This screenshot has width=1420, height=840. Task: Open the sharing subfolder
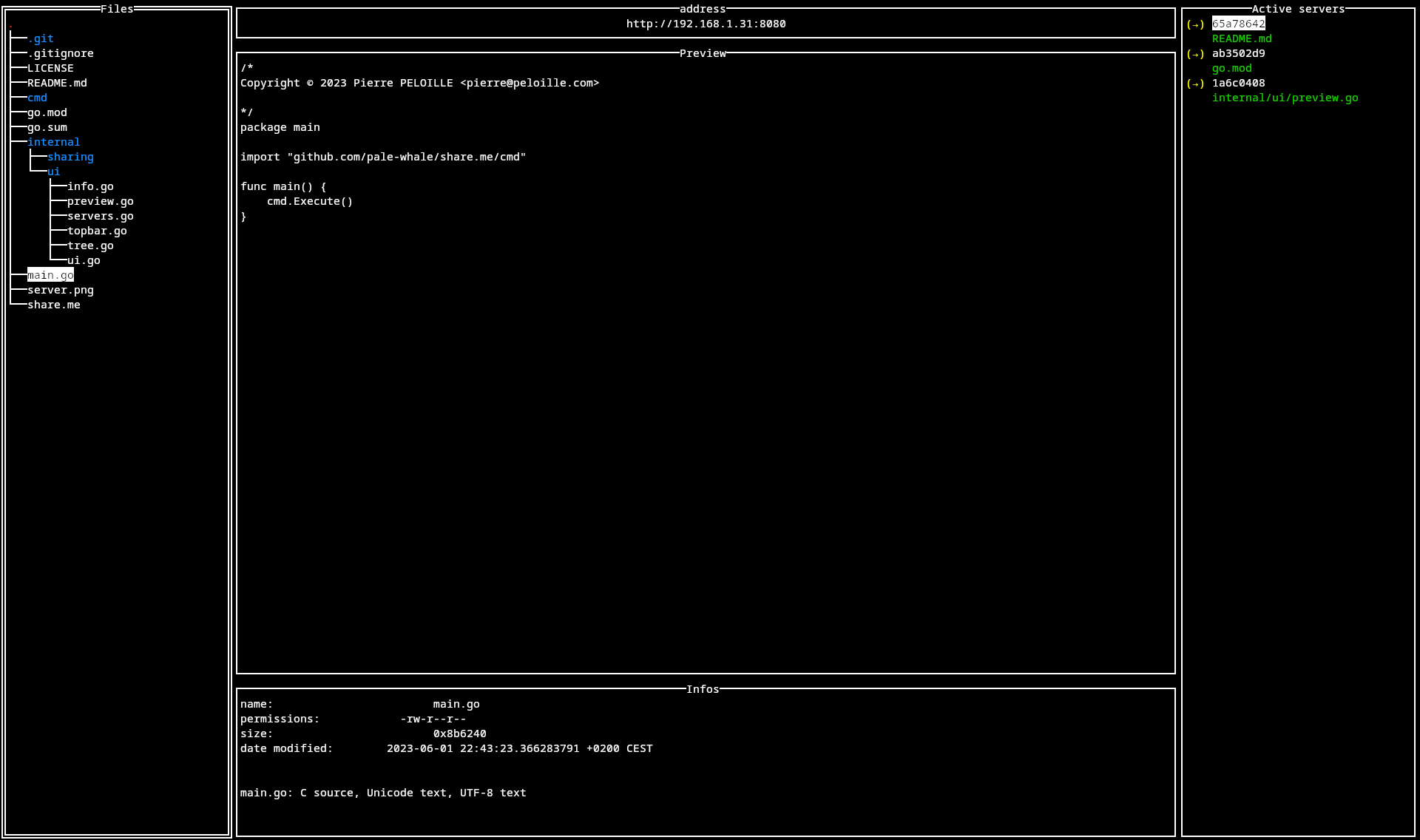click(x=70, y=157)
